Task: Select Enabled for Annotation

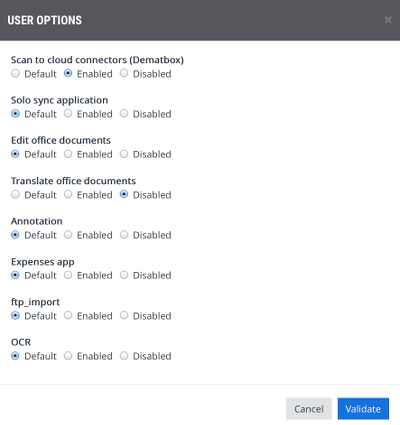Action: [68, 235]
